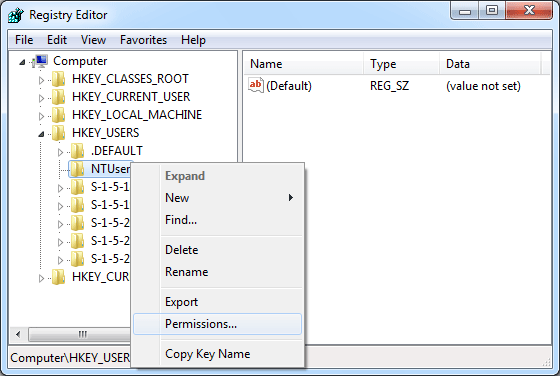
Task: Click the HKEY_CUR folder icon at the tree bottom
Action: pos(58,277)
